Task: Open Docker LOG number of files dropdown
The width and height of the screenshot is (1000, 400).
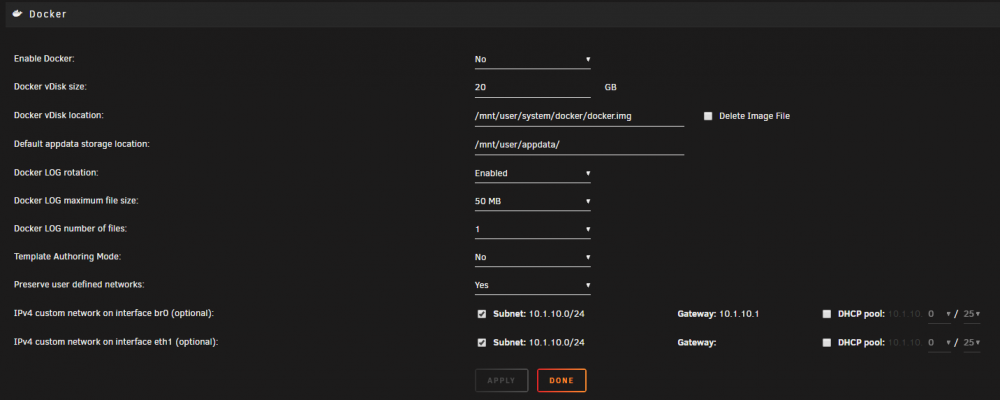Action: pyautogui.click(x=533, y=229)
